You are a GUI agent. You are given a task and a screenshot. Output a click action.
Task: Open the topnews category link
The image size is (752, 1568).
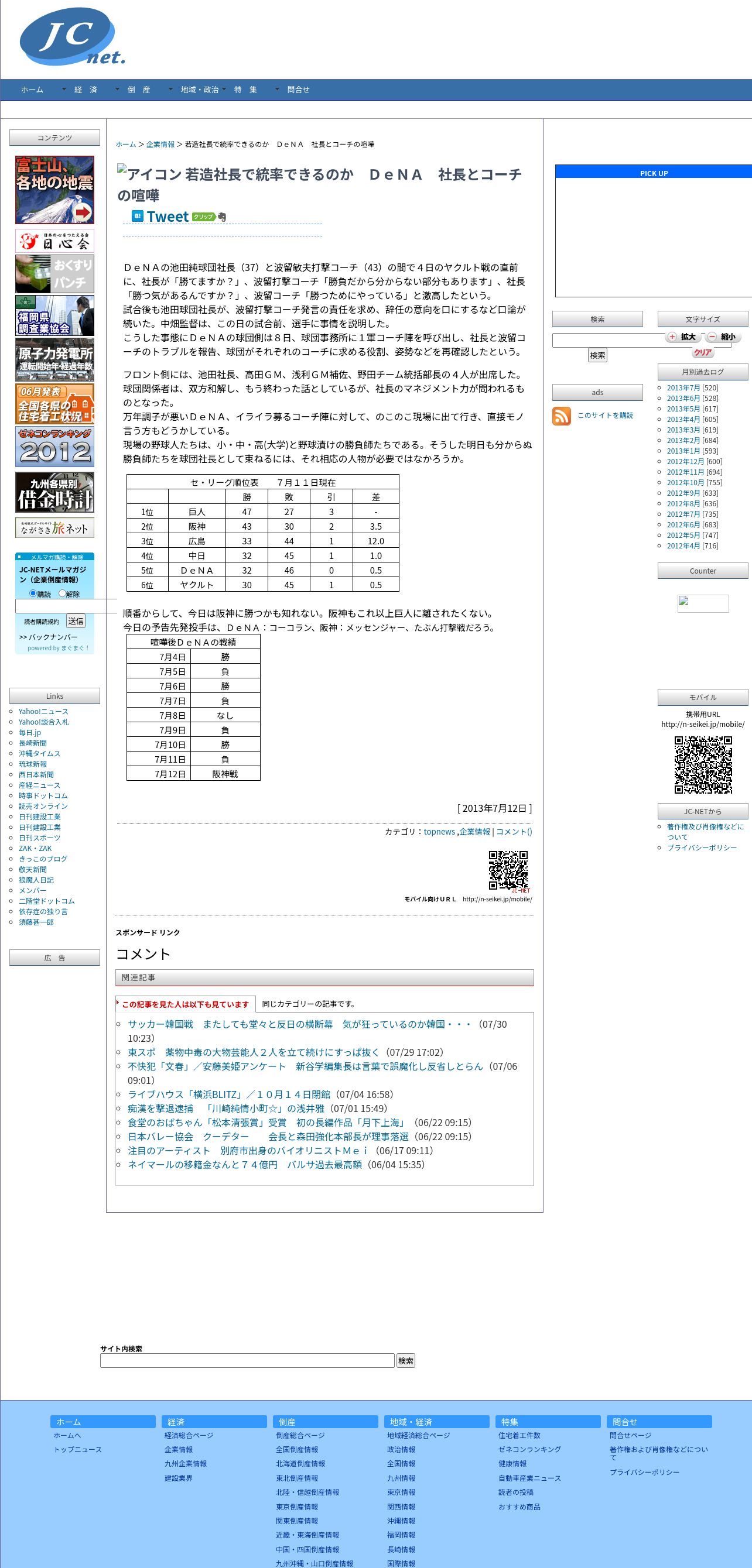click(439, 832)
